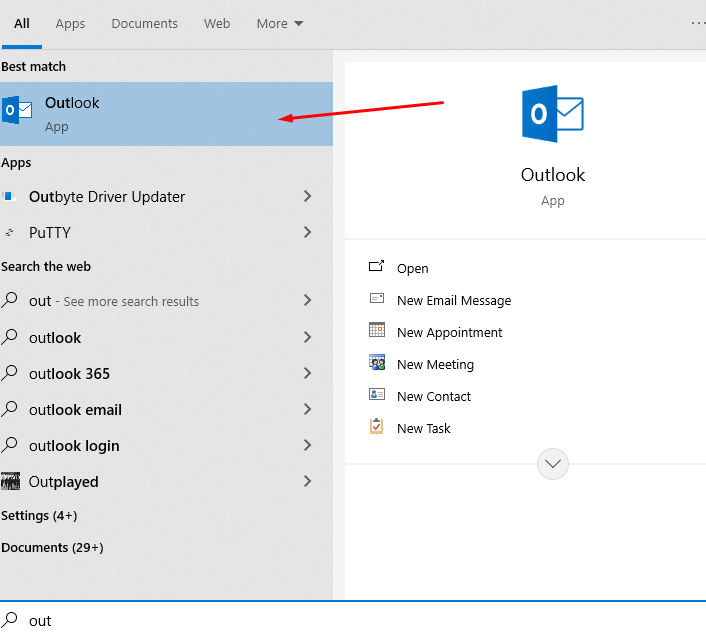
Task: Click the search input field containing 'out'
Action: pos(353,620)
